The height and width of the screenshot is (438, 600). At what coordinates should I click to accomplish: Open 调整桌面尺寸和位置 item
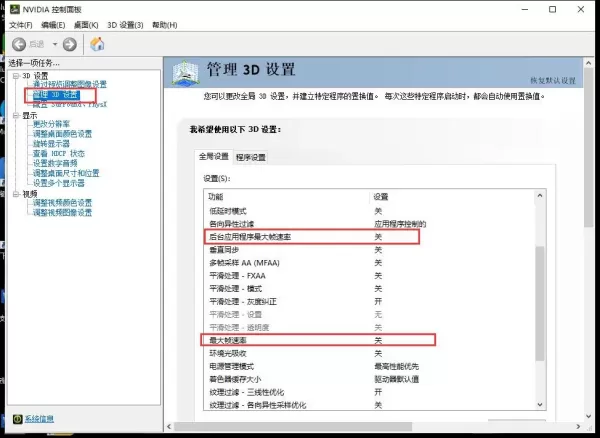[66, 173]
